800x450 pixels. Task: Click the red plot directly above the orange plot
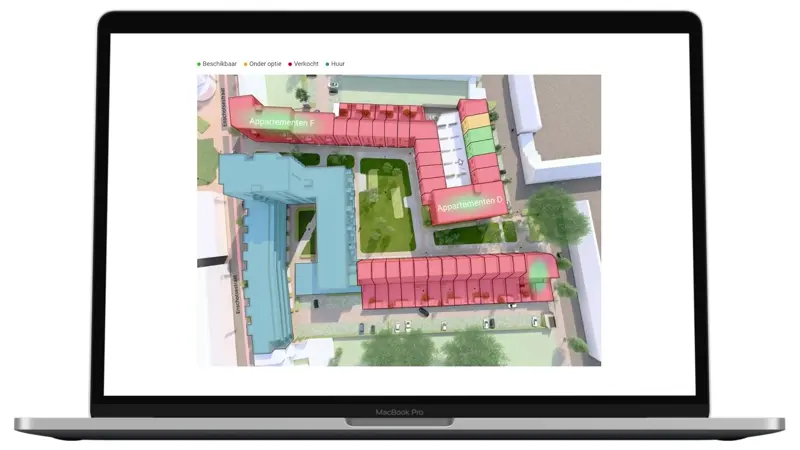(472, 109)
